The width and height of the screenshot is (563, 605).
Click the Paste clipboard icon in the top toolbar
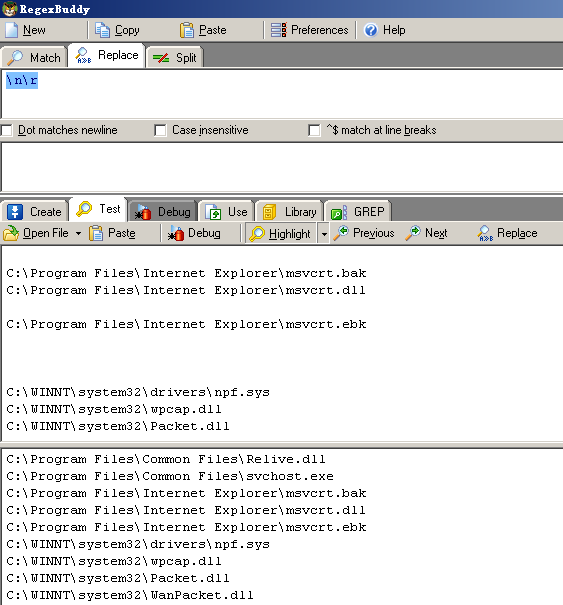(x=187, y=30)
